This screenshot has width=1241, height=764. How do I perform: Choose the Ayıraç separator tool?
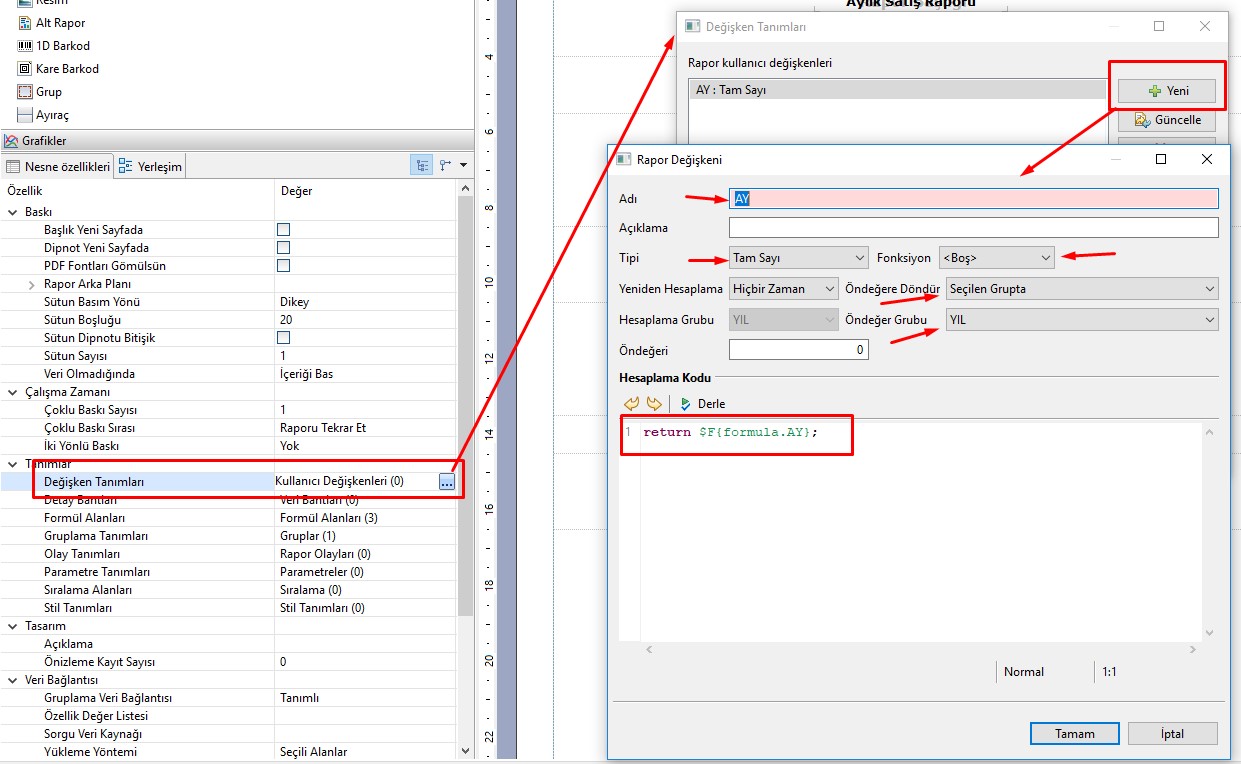coord(52,115)
